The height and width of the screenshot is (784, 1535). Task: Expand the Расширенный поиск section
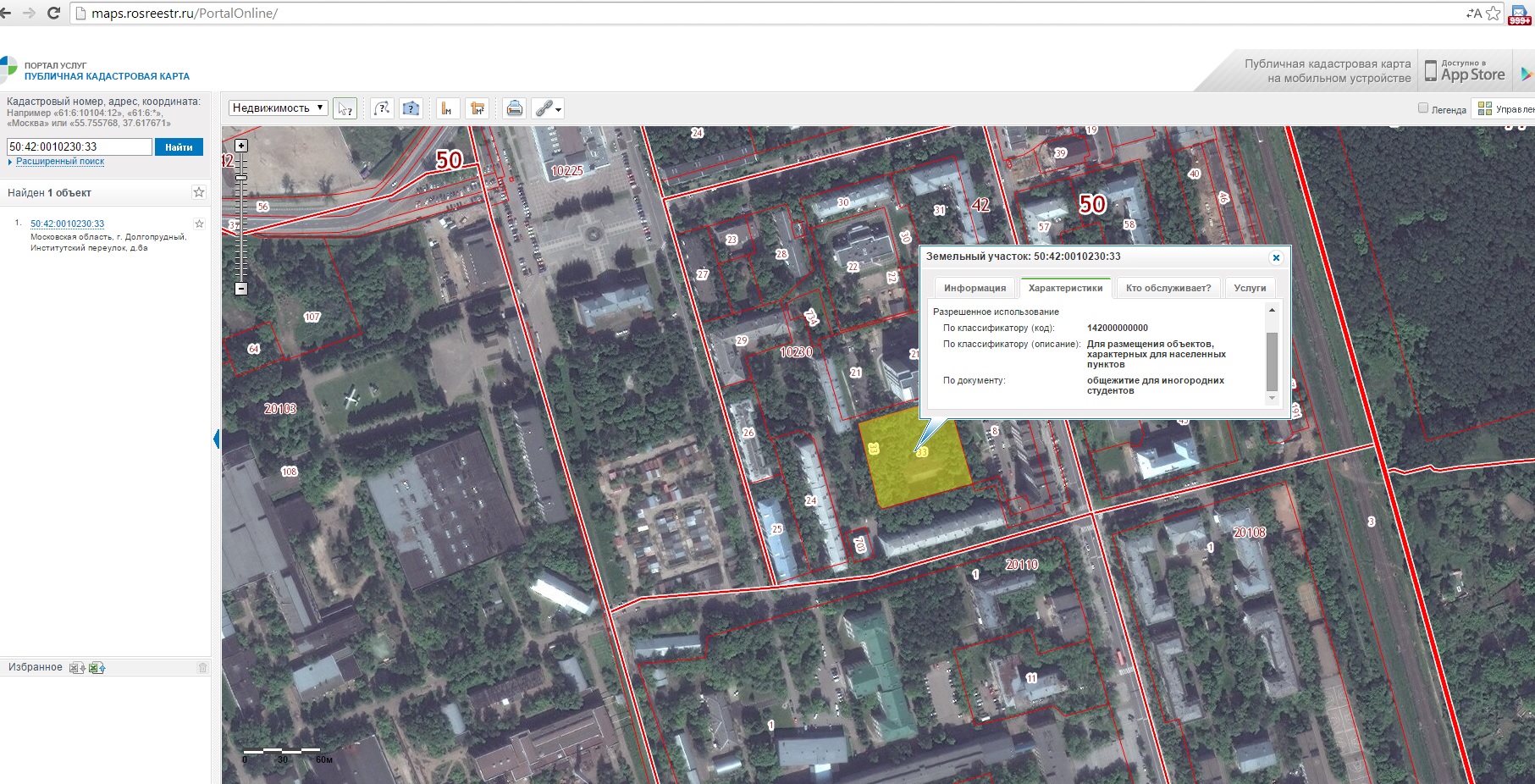tap(60, 161)
